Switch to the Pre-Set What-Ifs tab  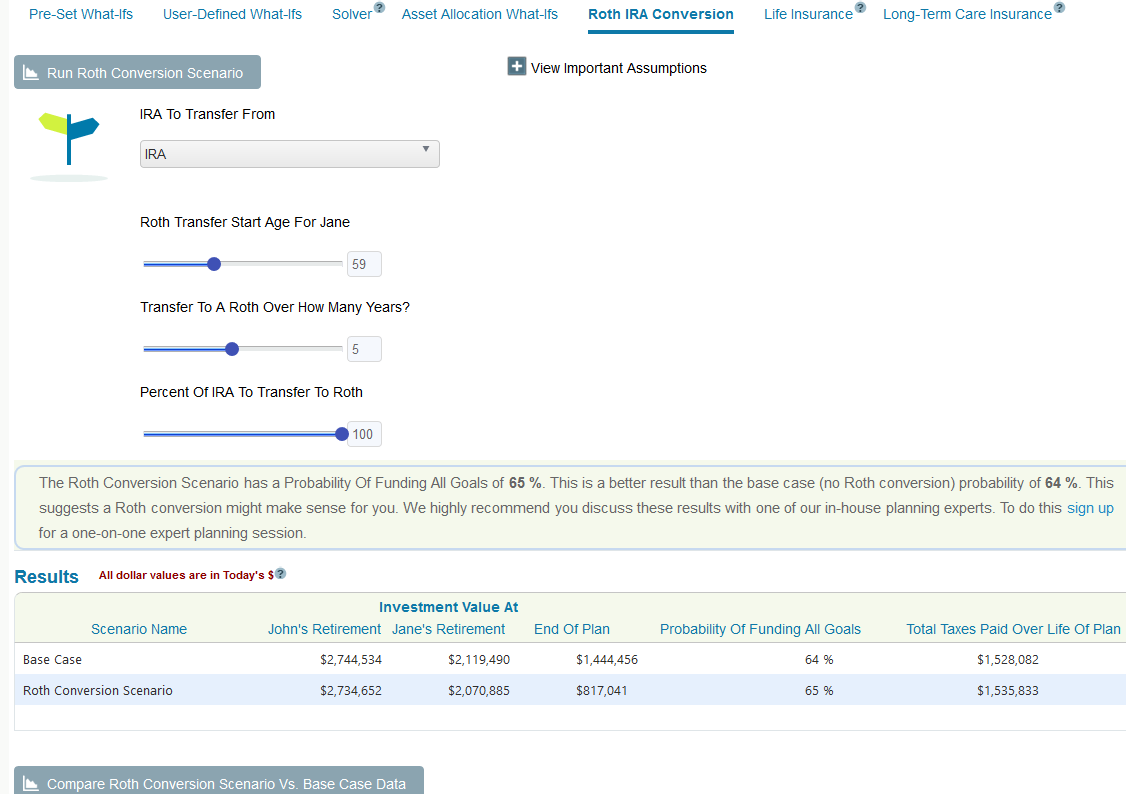[x=80, y=14]
